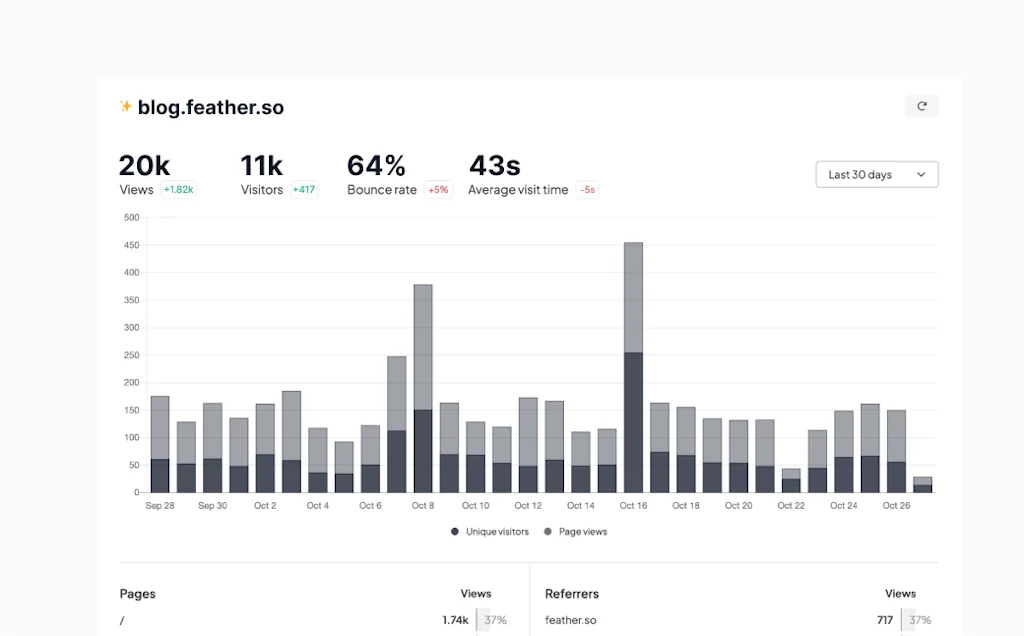Image resolution: width=1024 pixels, height=636 pixels.
Task: Click the +1.82k views change badge
Action: pos(179,190)
